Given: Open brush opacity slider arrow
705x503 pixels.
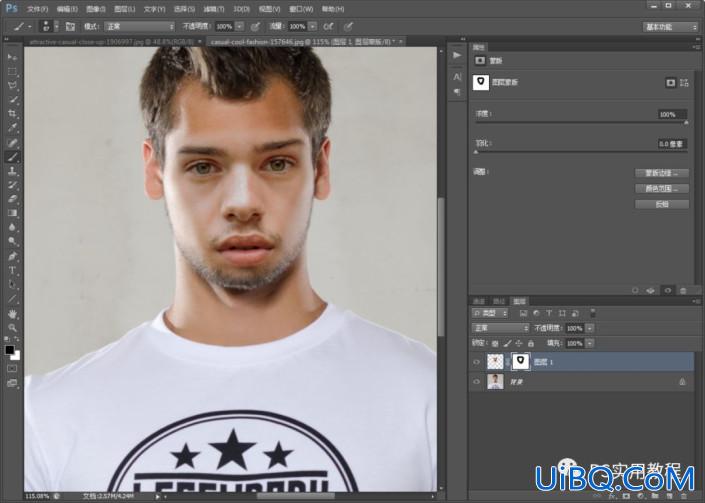Looking at the screenshot, I should (x=239, y=27).
